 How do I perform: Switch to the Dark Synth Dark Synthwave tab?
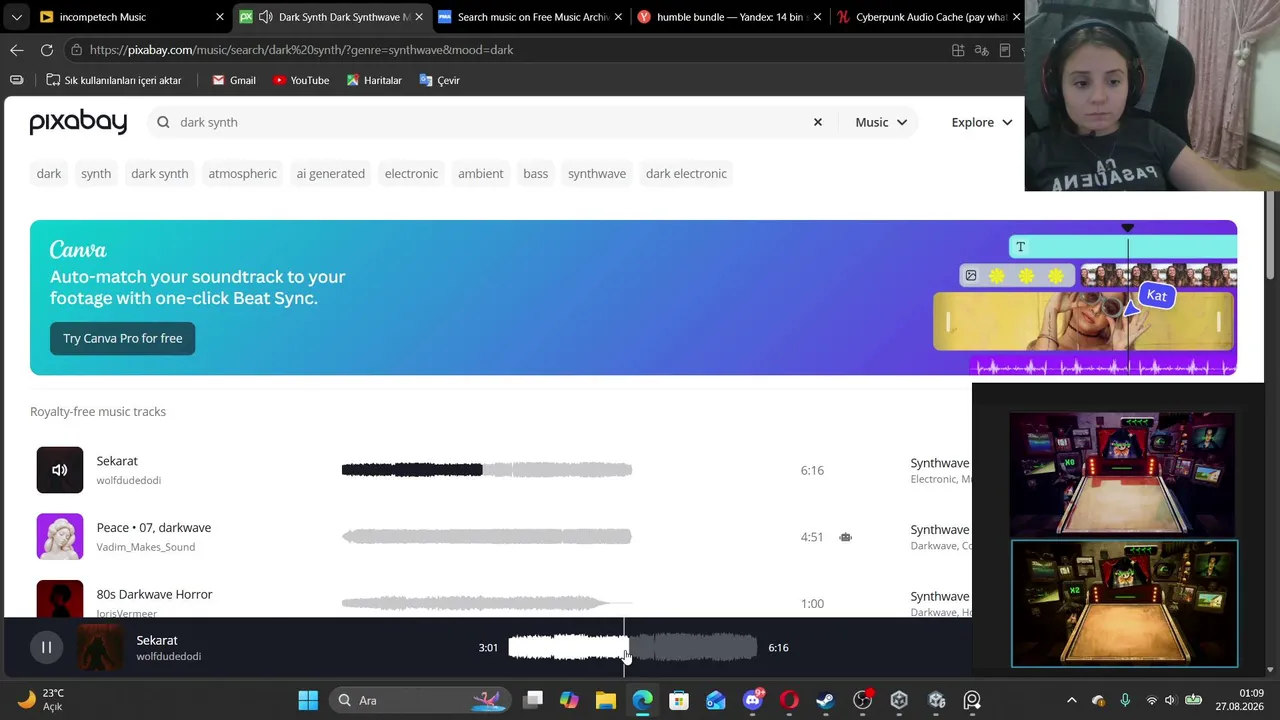[x=331, y=17]
